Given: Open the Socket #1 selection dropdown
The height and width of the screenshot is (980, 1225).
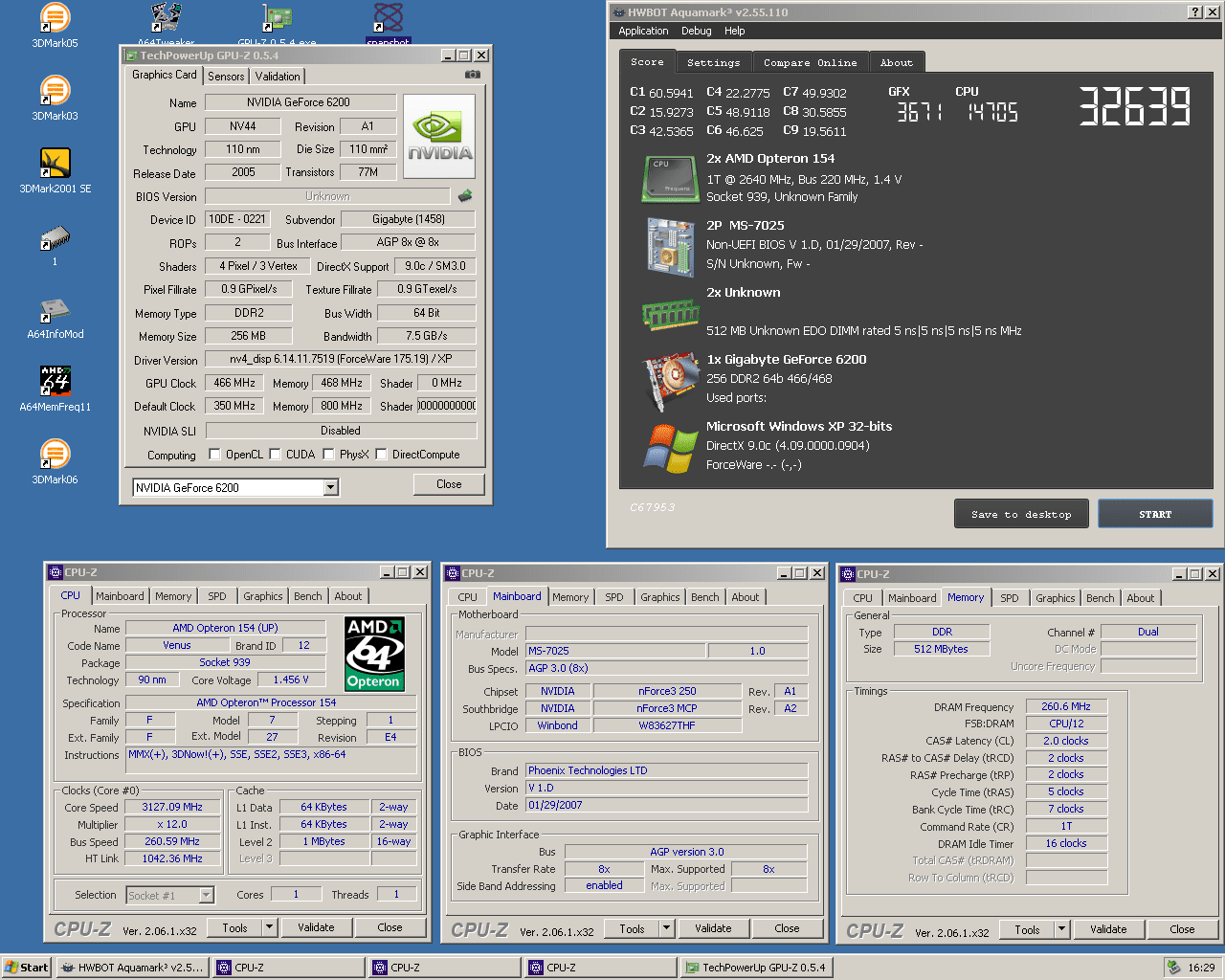Looking at the screenshot, I should coord(206,896).
